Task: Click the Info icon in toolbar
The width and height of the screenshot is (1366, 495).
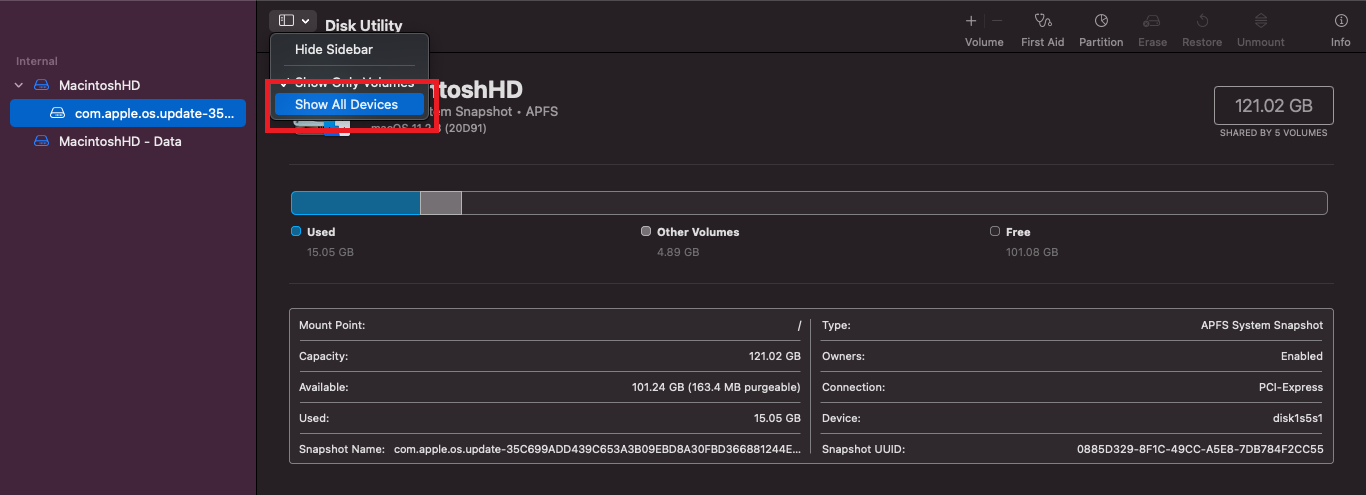Action: click(x=1340, y=21)
